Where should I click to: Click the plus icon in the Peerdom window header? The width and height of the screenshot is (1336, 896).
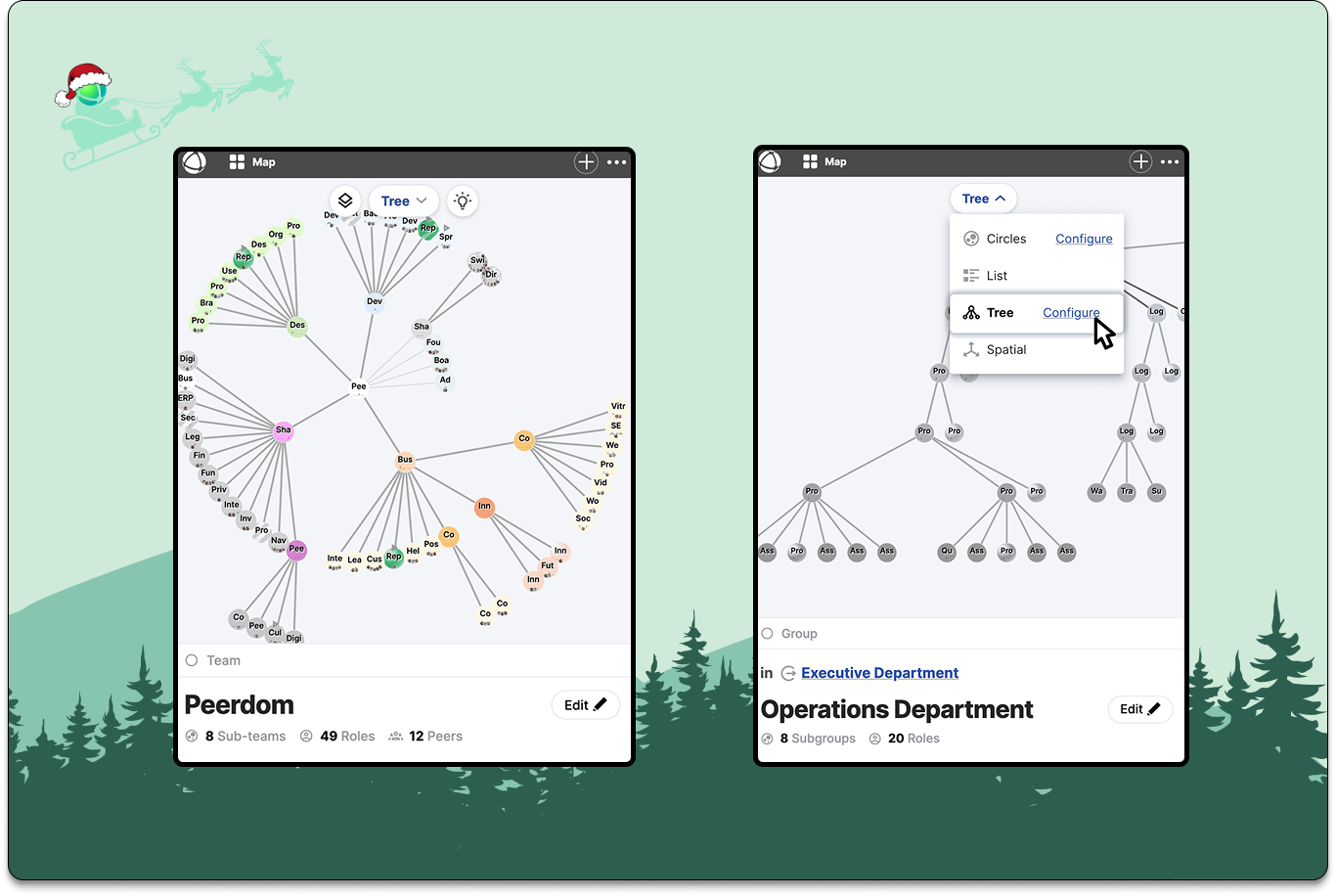tap(585, 161)
